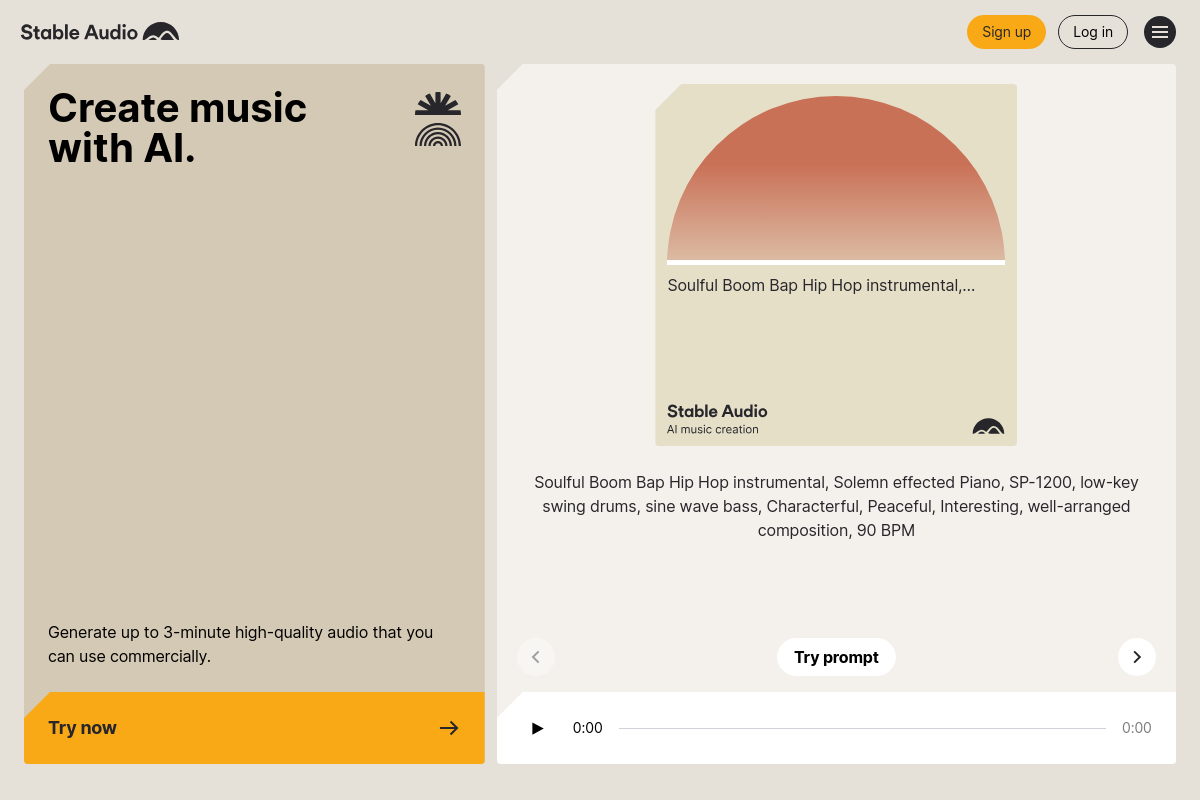
Task: Click the sunburst icon on Create music card
Action: (438, 104)
